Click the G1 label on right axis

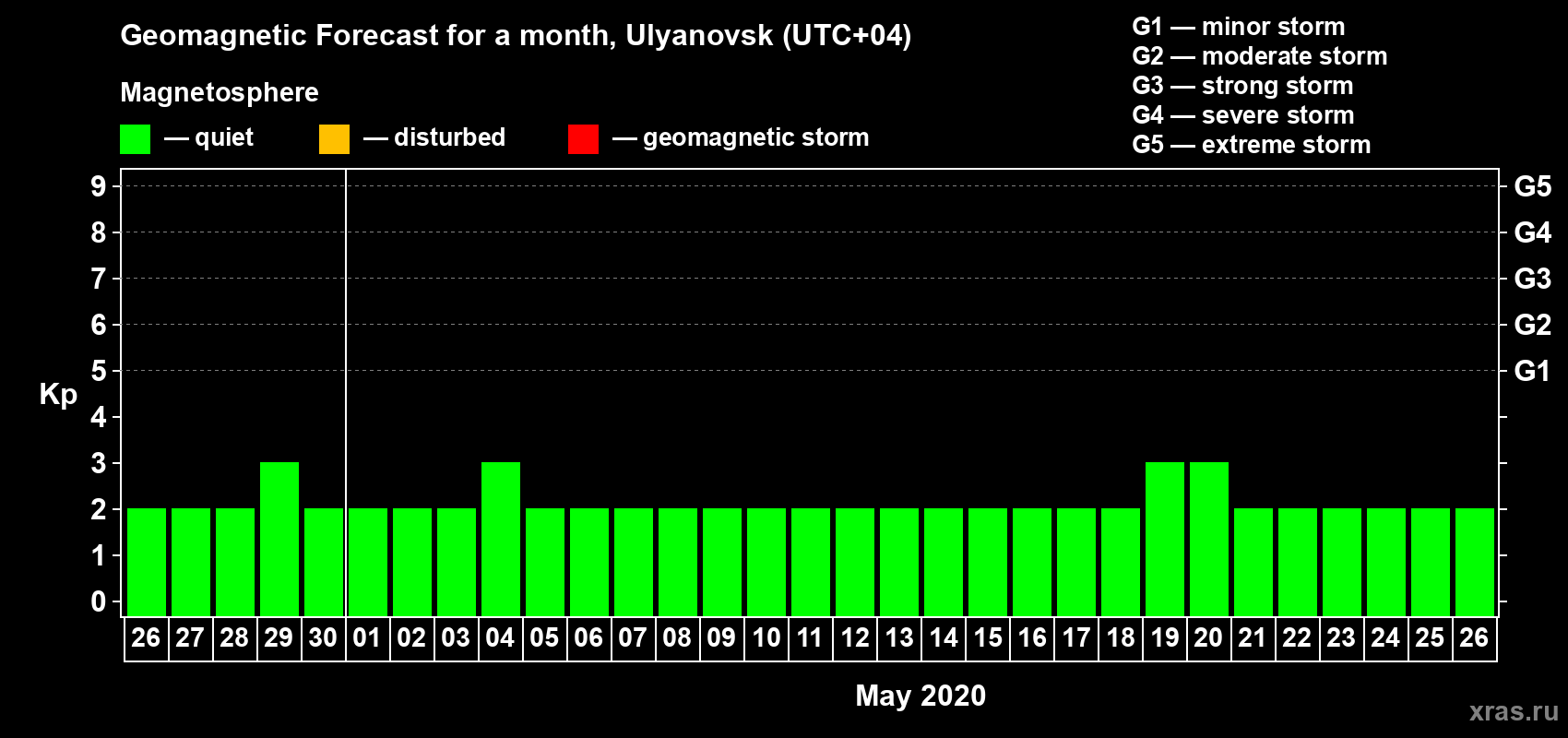click(1533, 371)
